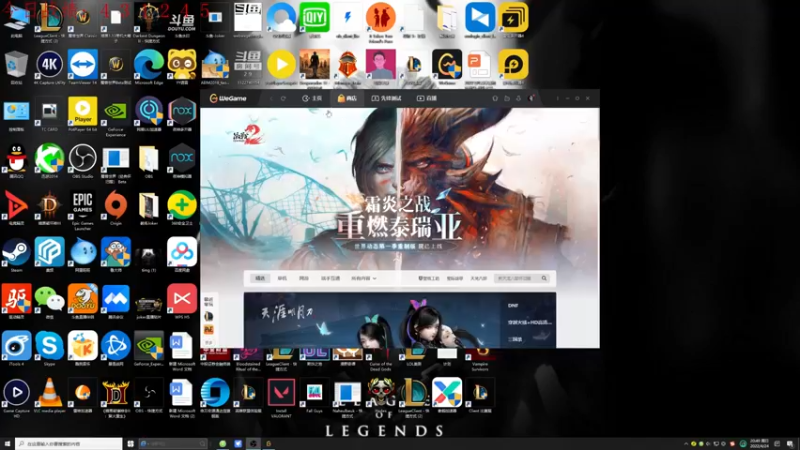The height and width of the screenshot is (450, 800).
Task: Open the Baidu Netdisk shortcut
Action: (182, 255)
